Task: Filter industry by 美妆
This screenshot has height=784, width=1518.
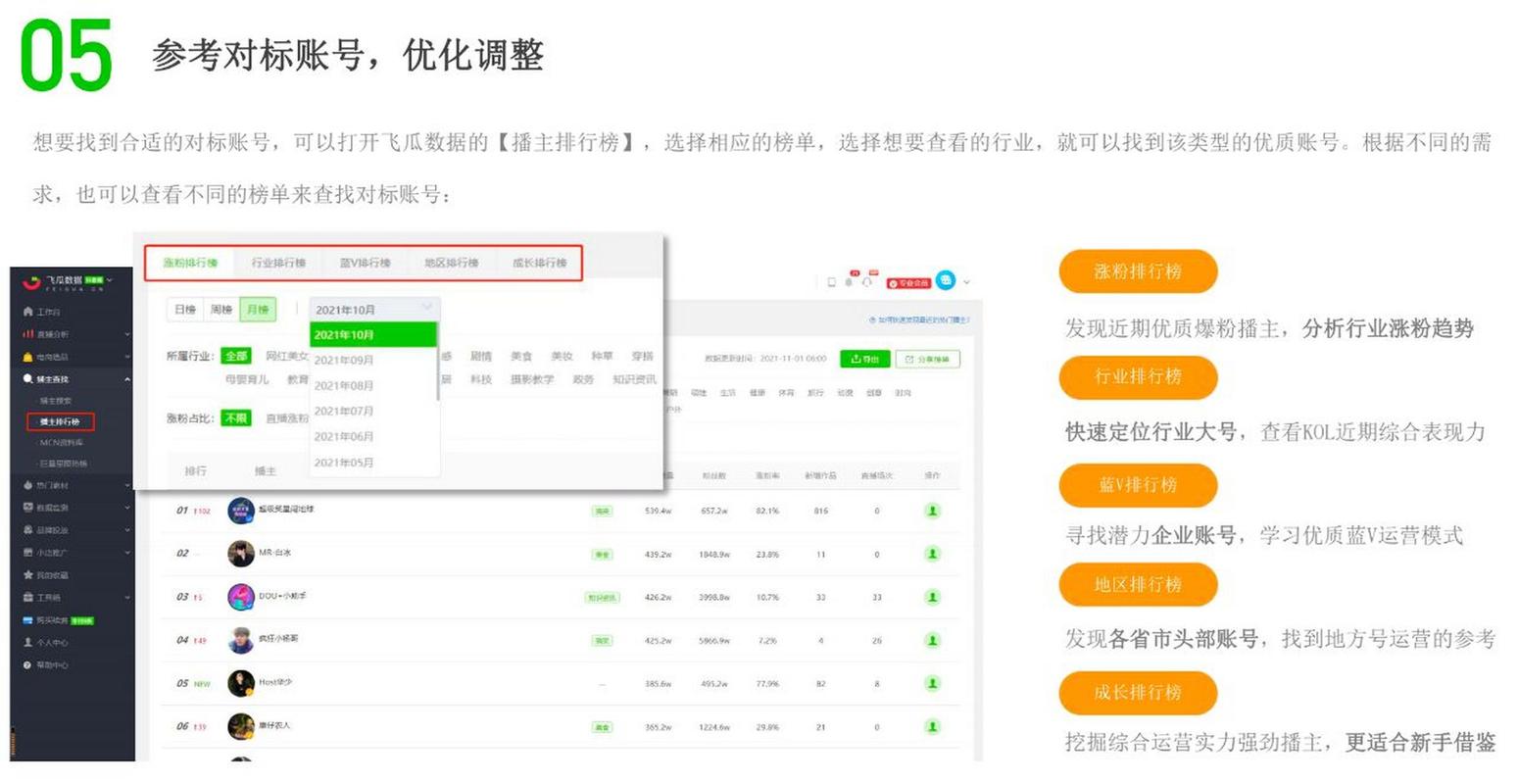Action: [562, 356]
